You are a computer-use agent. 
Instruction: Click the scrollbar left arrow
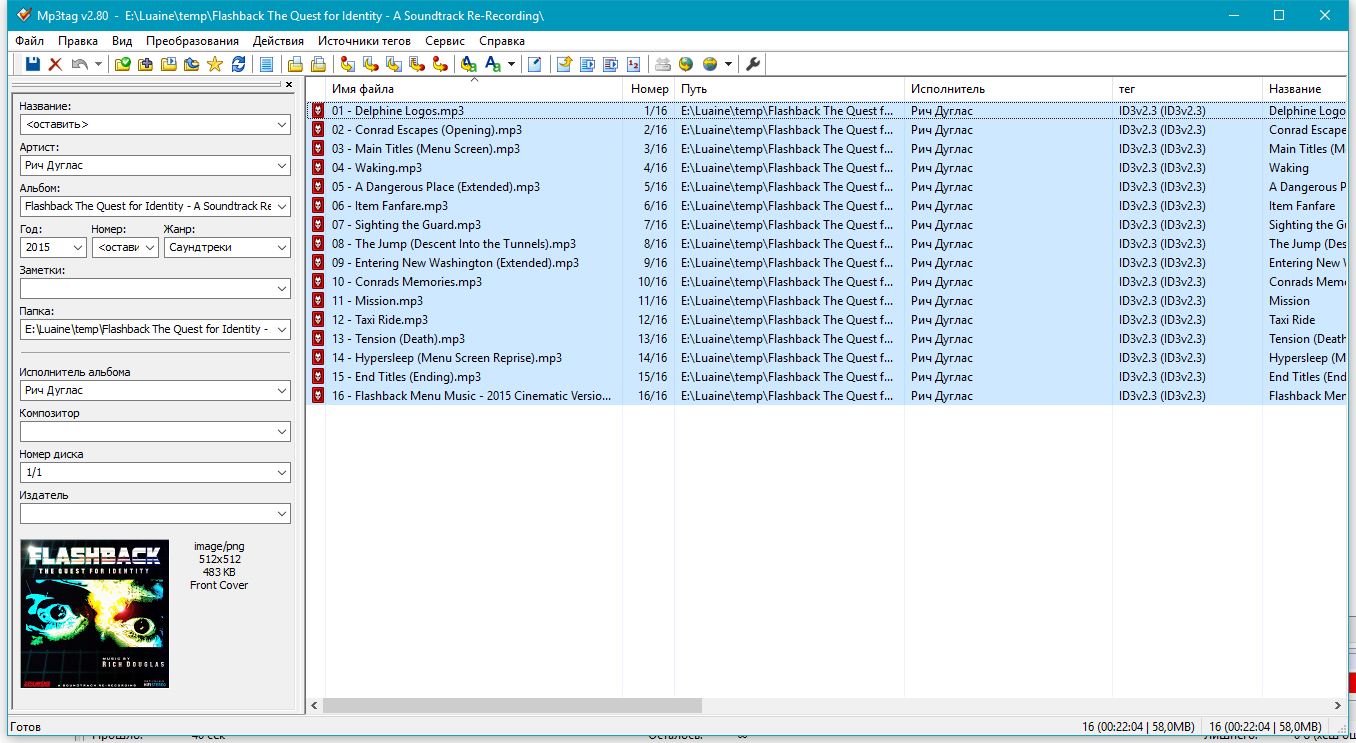tap(314, 705)
